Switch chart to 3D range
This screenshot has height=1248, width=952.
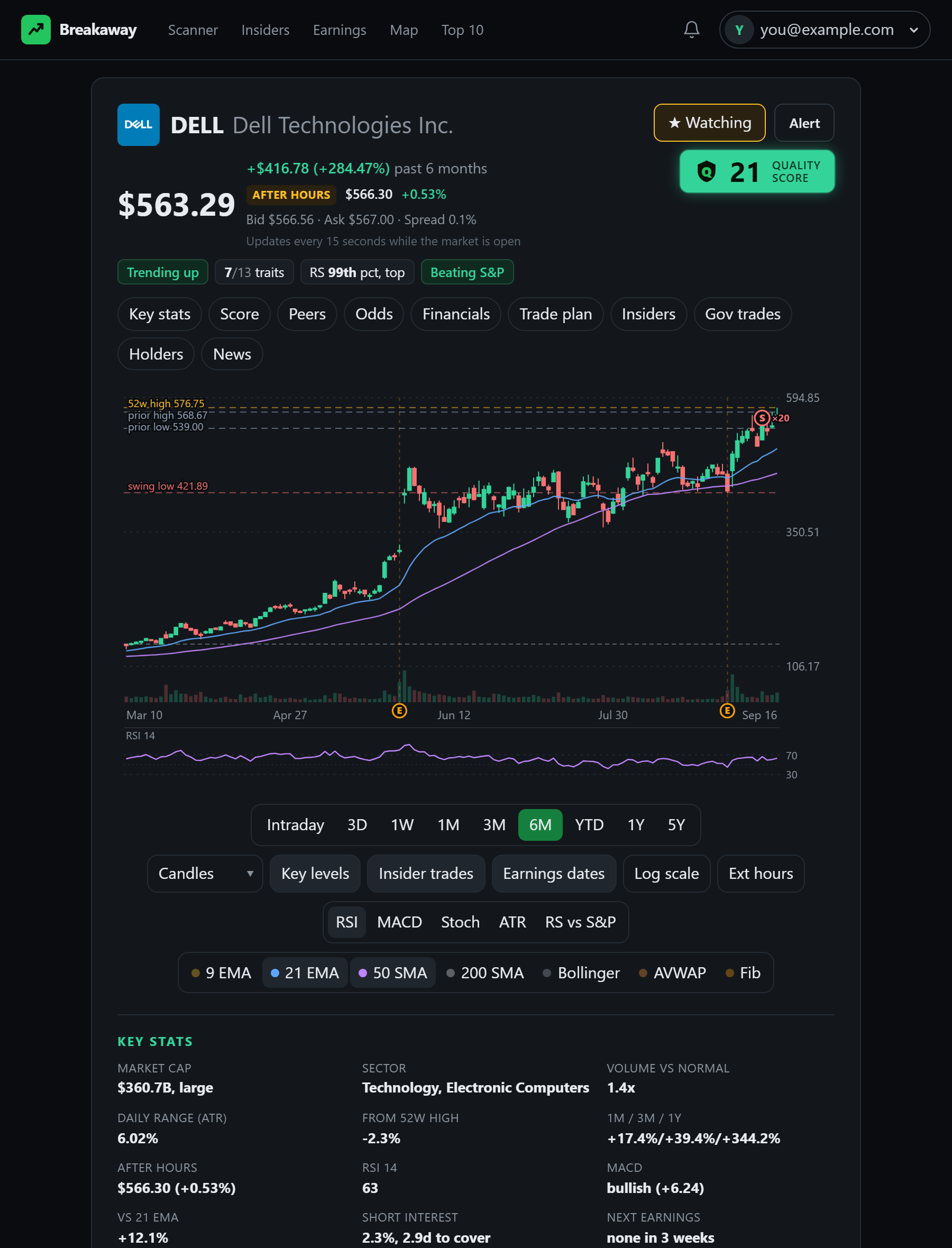(357, 824)
